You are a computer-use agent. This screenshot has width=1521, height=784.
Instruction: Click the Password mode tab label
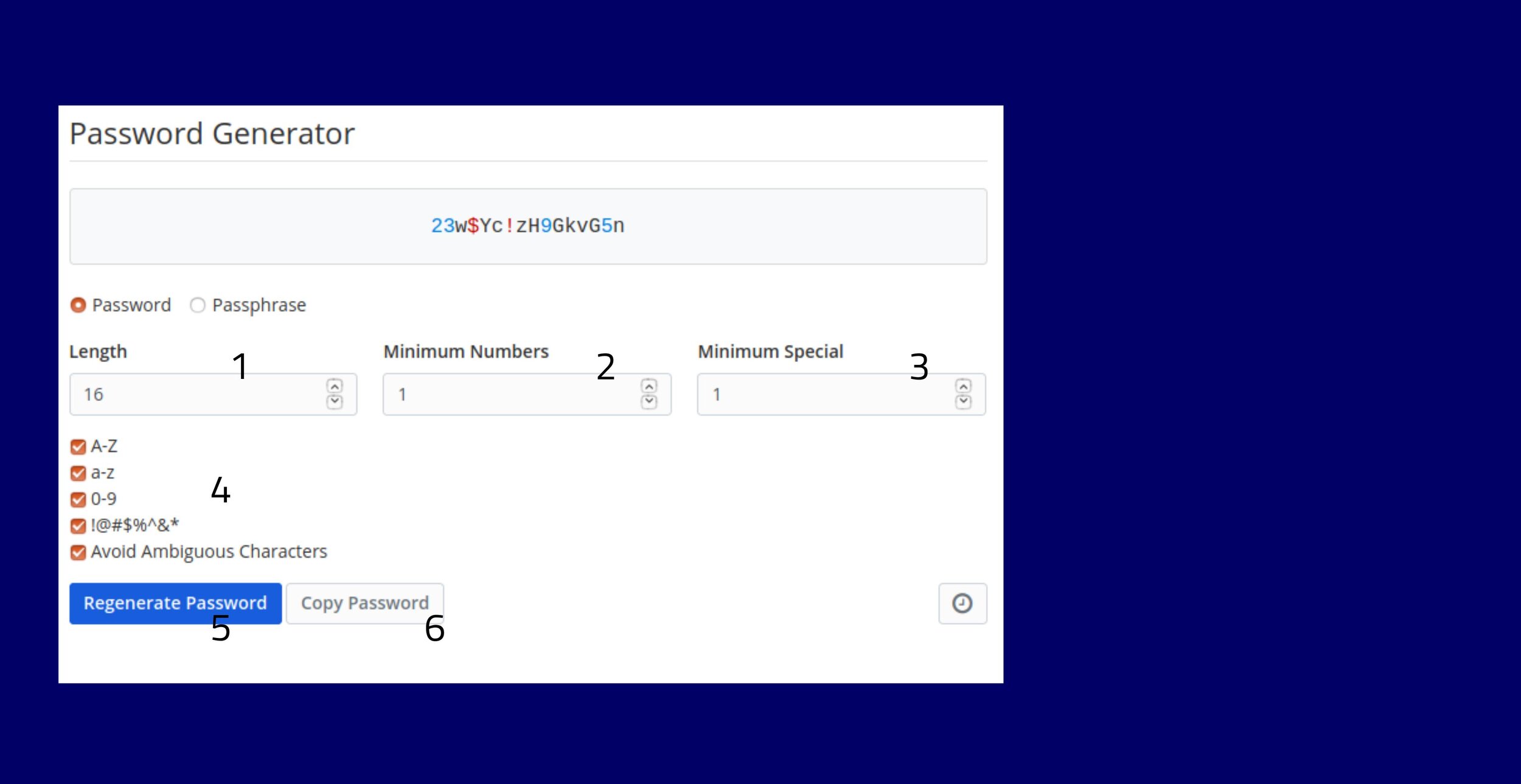(x=127, y=305)
